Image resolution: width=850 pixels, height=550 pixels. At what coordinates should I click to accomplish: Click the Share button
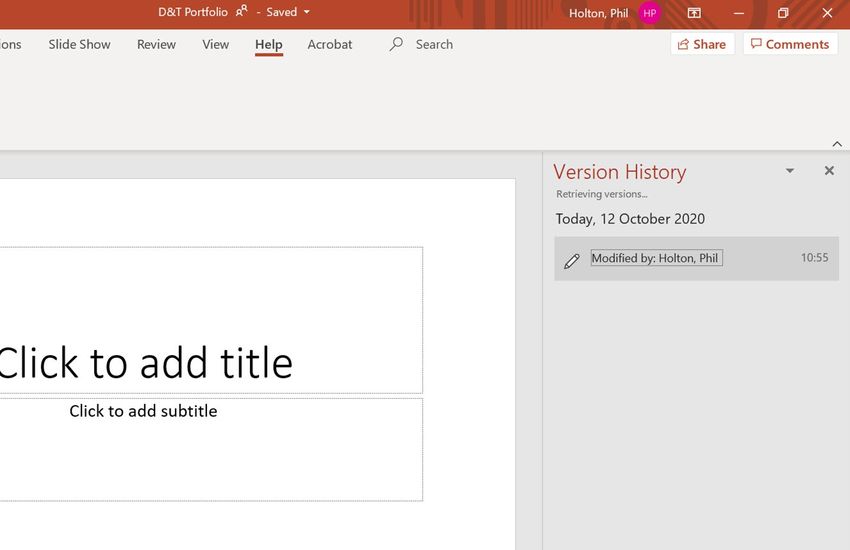pyautogui.click(x=702, y=44)
